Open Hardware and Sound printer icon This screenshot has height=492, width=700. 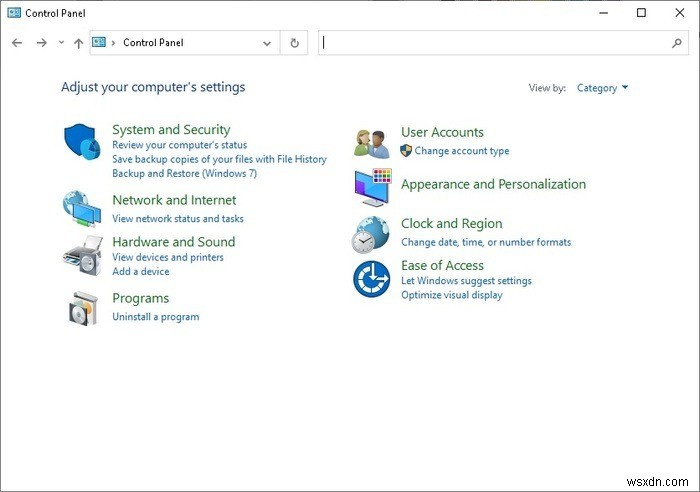pyautogui.click(x=83, y=256)
